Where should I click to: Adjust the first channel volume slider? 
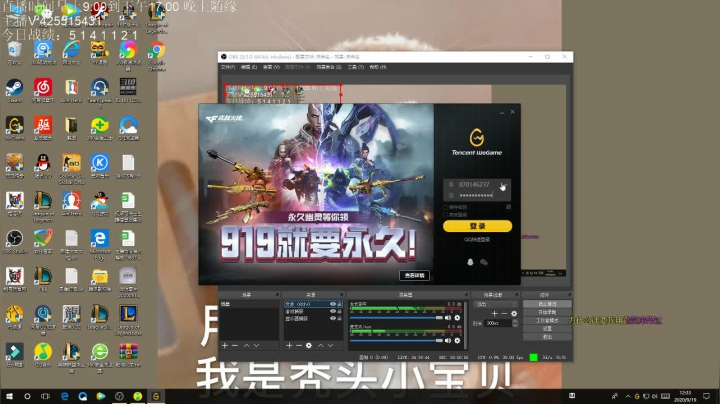point(396,318)
